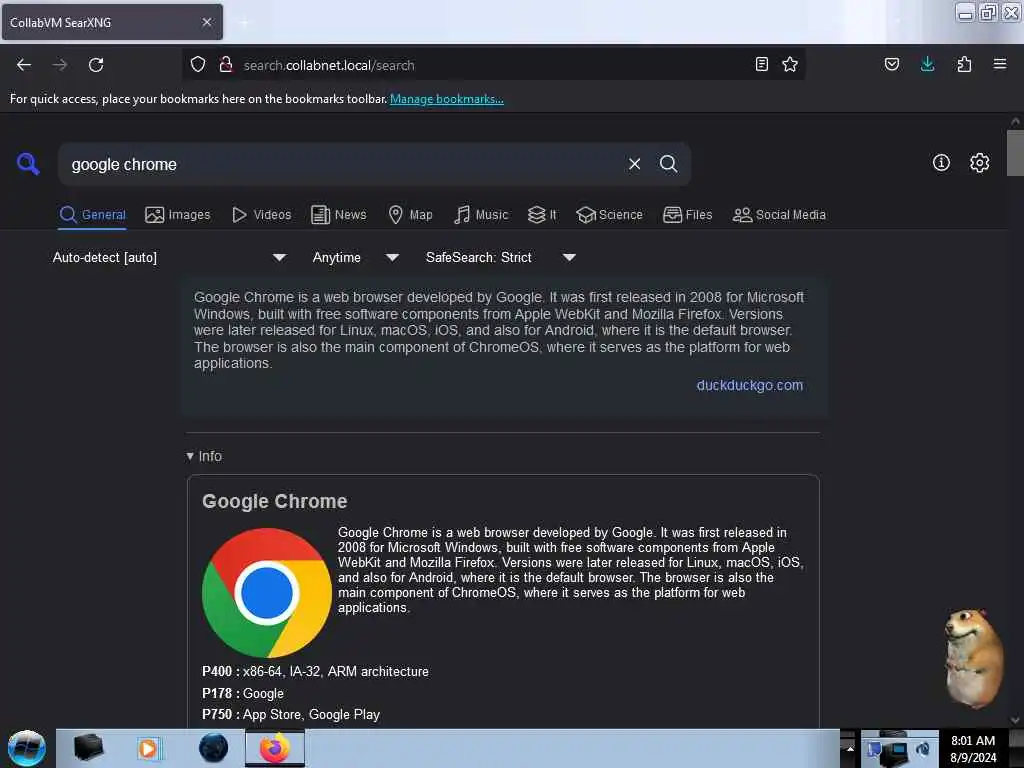
Task: Open the tracking protection shield icon
Action: pyautogui.click(x=198, y=65)
